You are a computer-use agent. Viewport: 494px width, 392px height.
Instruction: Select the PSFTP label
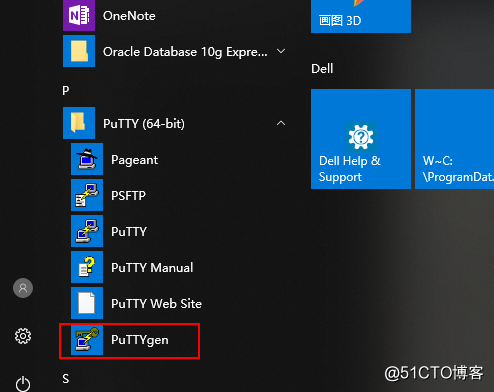[x=128, y=196]
